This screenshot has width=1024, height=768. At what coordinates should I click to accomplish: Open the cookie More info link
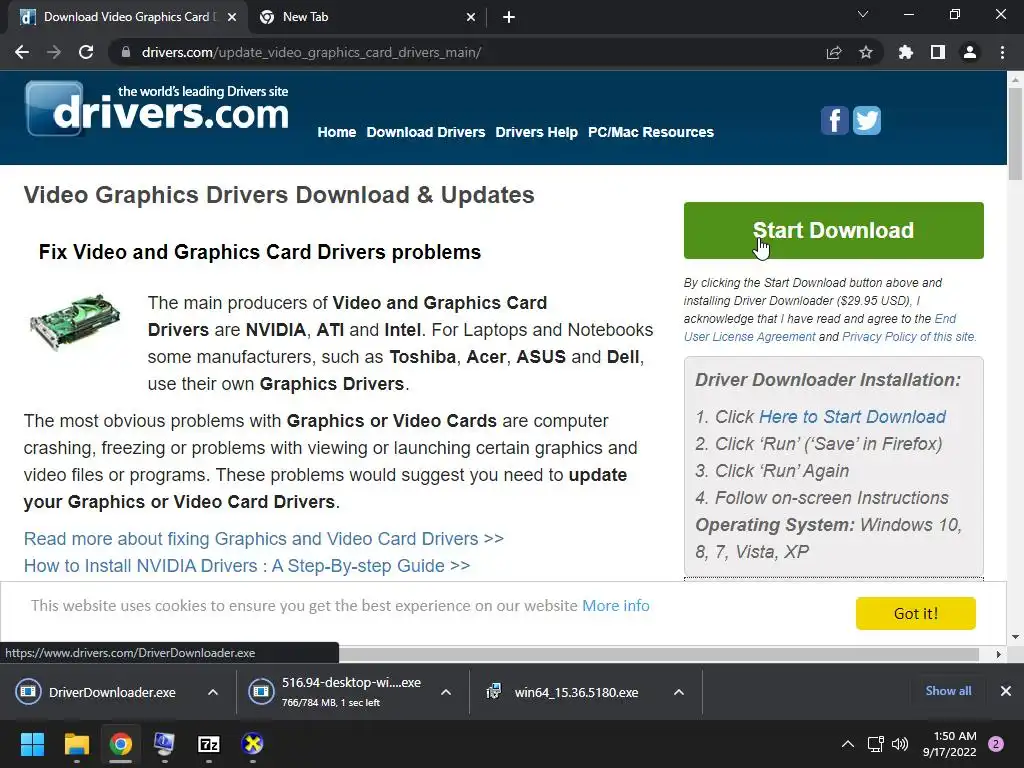(615, 605)
